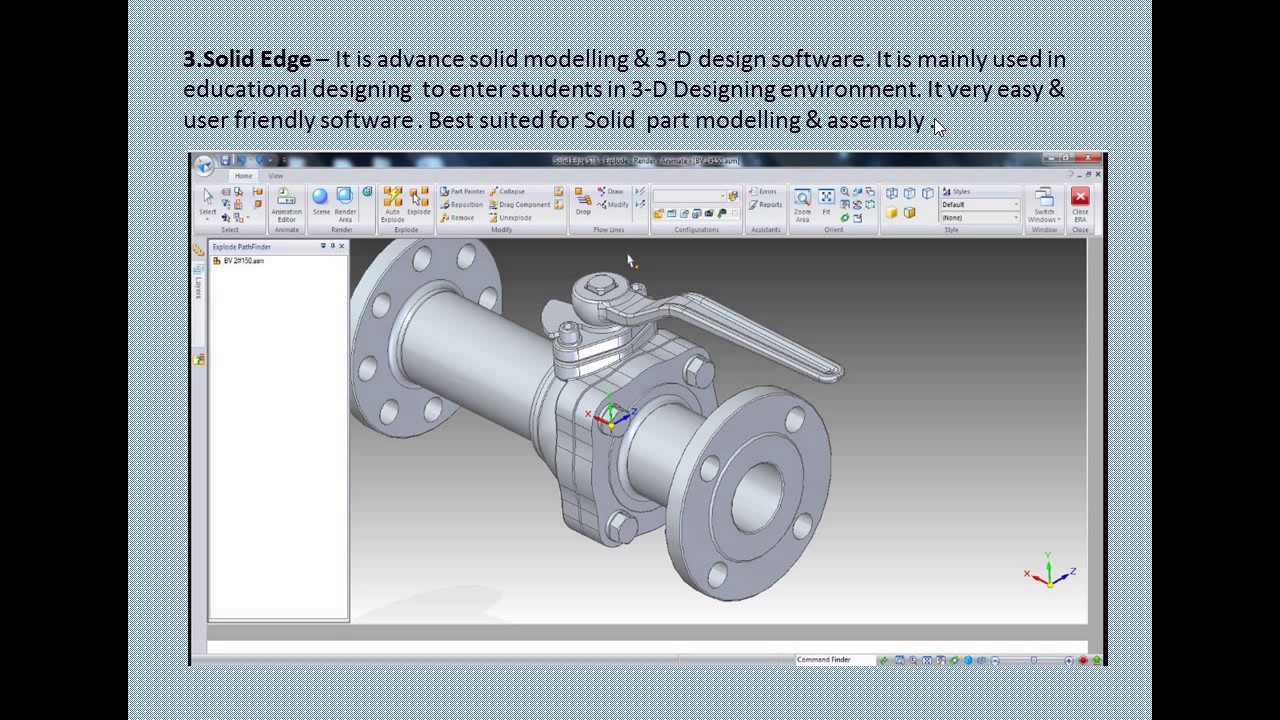The image size is (1280, 720).
Task: Activate the Part Painter tool
Action: [x=463, y=191]
